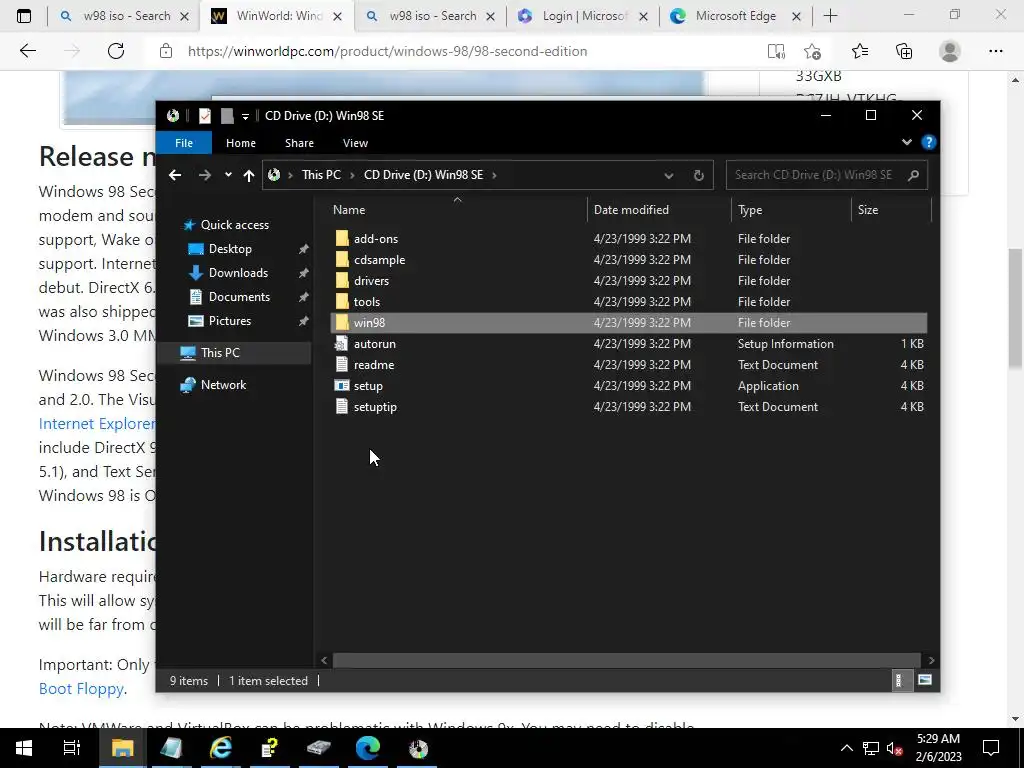Open Edge profile avatar

pos(950,51)
